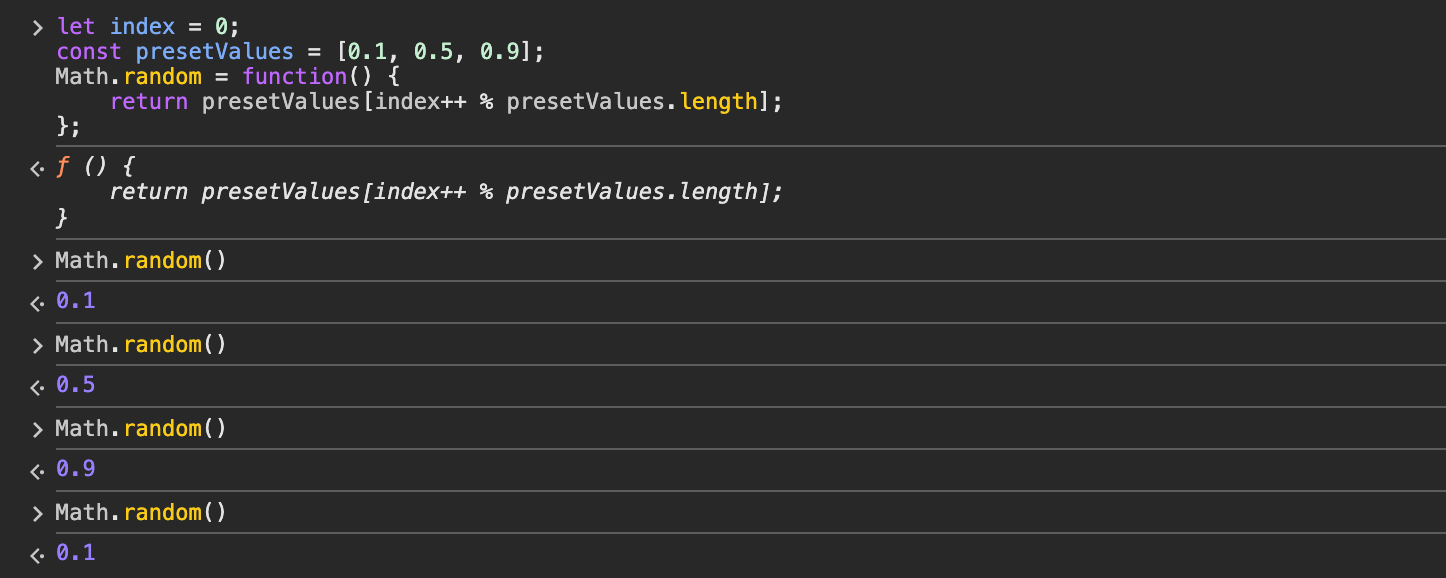
Task: Click the purple "return" keyword in the input code
Action: [148, 102]
